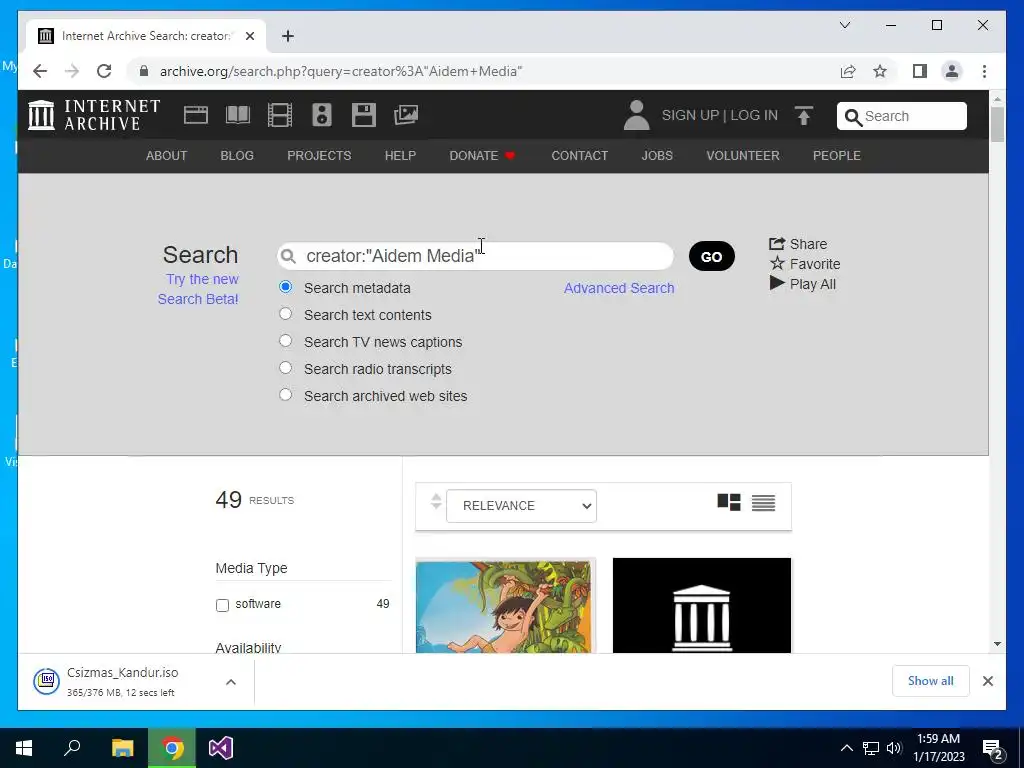Start Play All playback

pyautogui.click(x=803, y=284)
